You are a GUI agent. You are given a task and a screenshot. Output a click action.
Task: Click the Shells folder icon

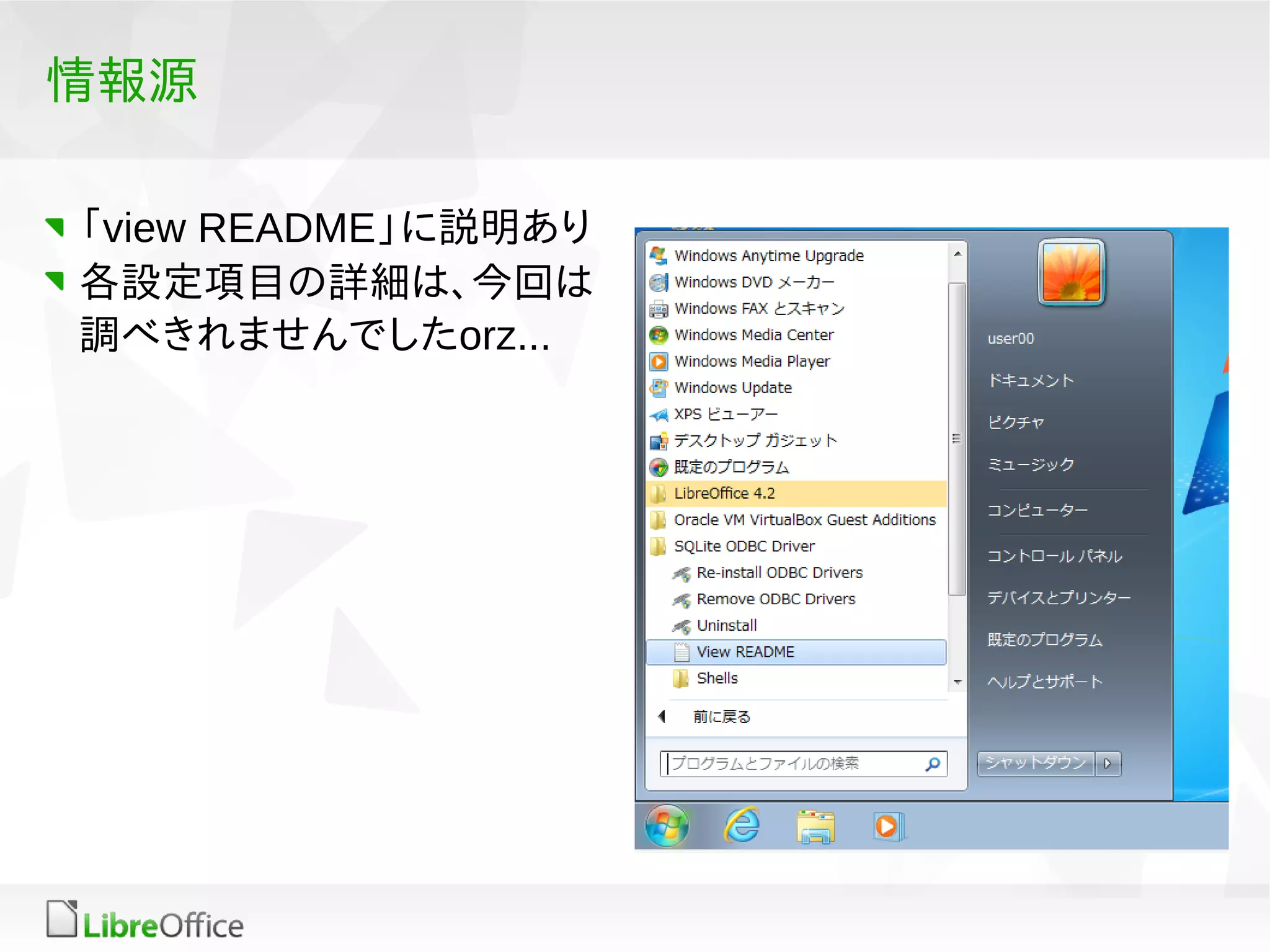(x=681, y=678)
